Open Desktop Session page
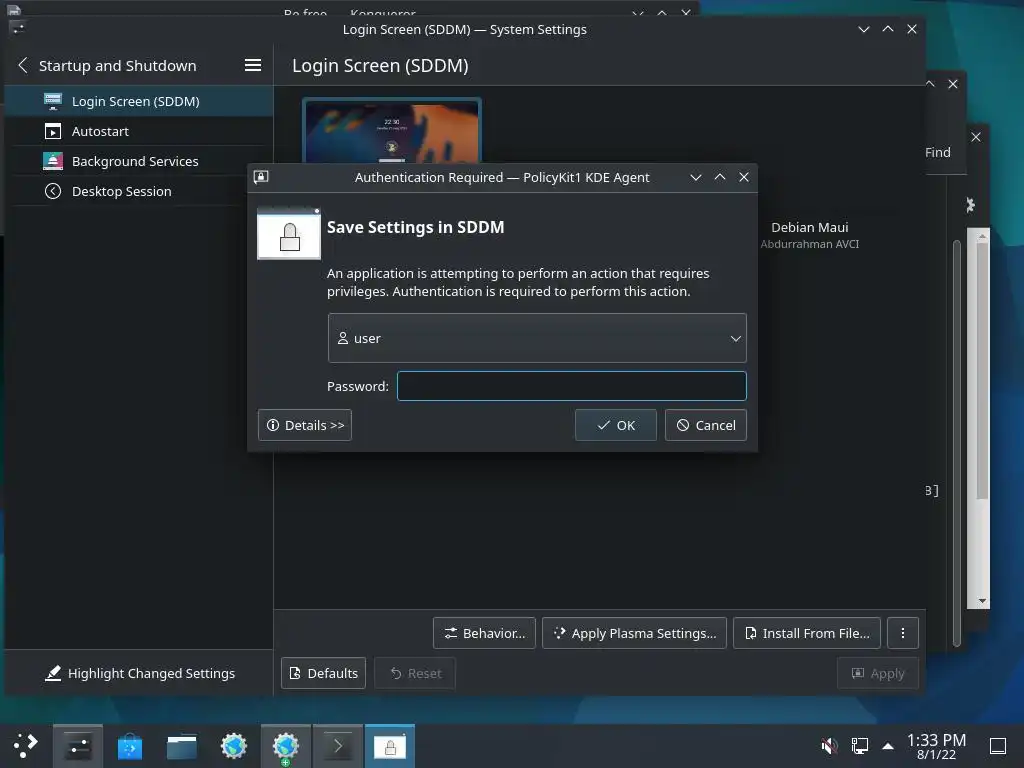Image resolution: width=1024 pixels, height=768 pixels. [x=138, y=191]
